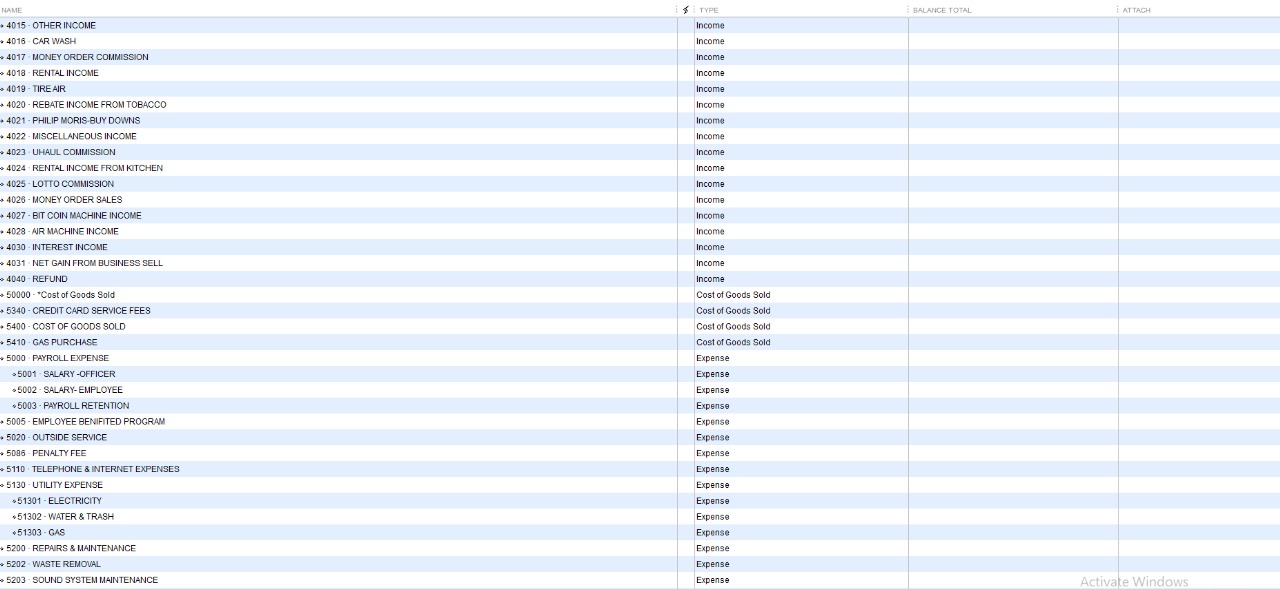The image size is (1280, 589).
Task: Select 5203 SOUND SYSTEM MAINTENANCE account
Action: coord(95,580)
